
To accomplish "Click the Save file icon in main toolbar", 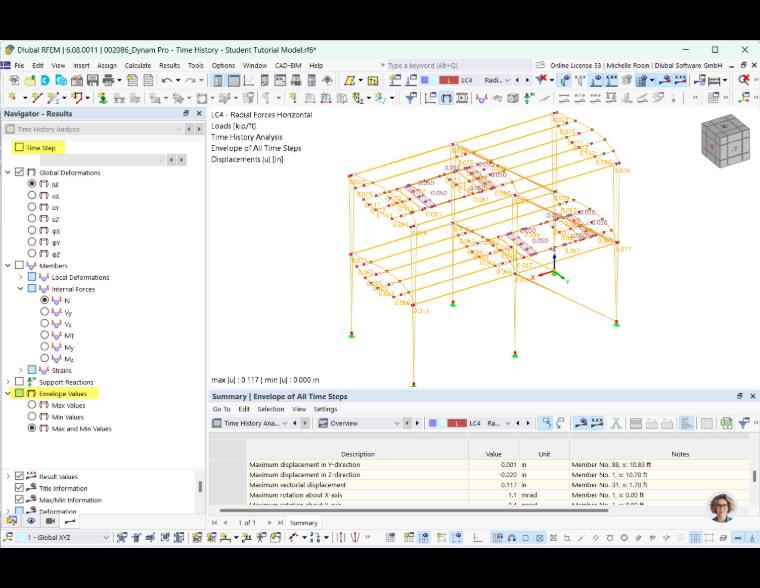I will (92, 80).
